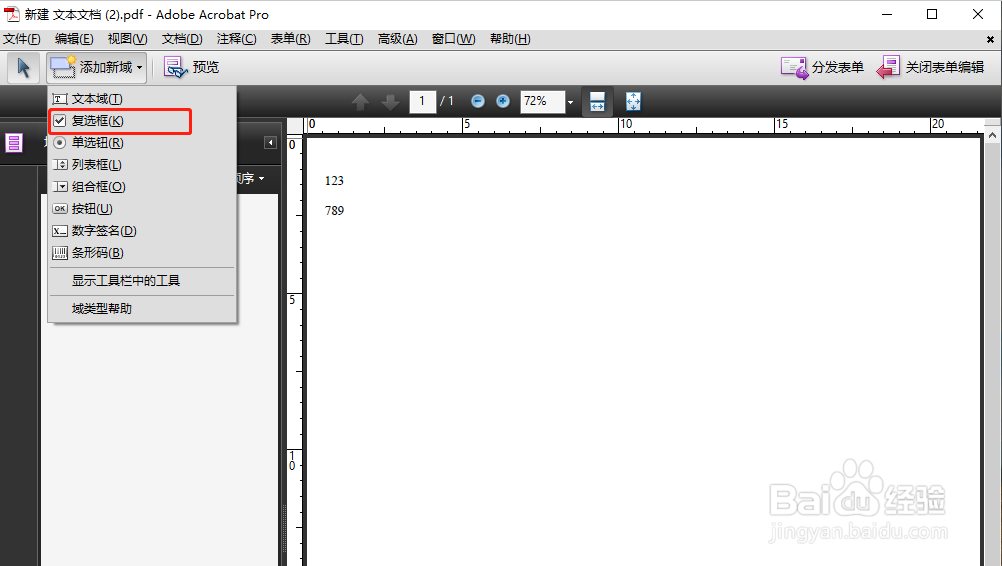Zoom out with minus button
Viewport: 1002px width, 566px height.
[x=477, y=101]
